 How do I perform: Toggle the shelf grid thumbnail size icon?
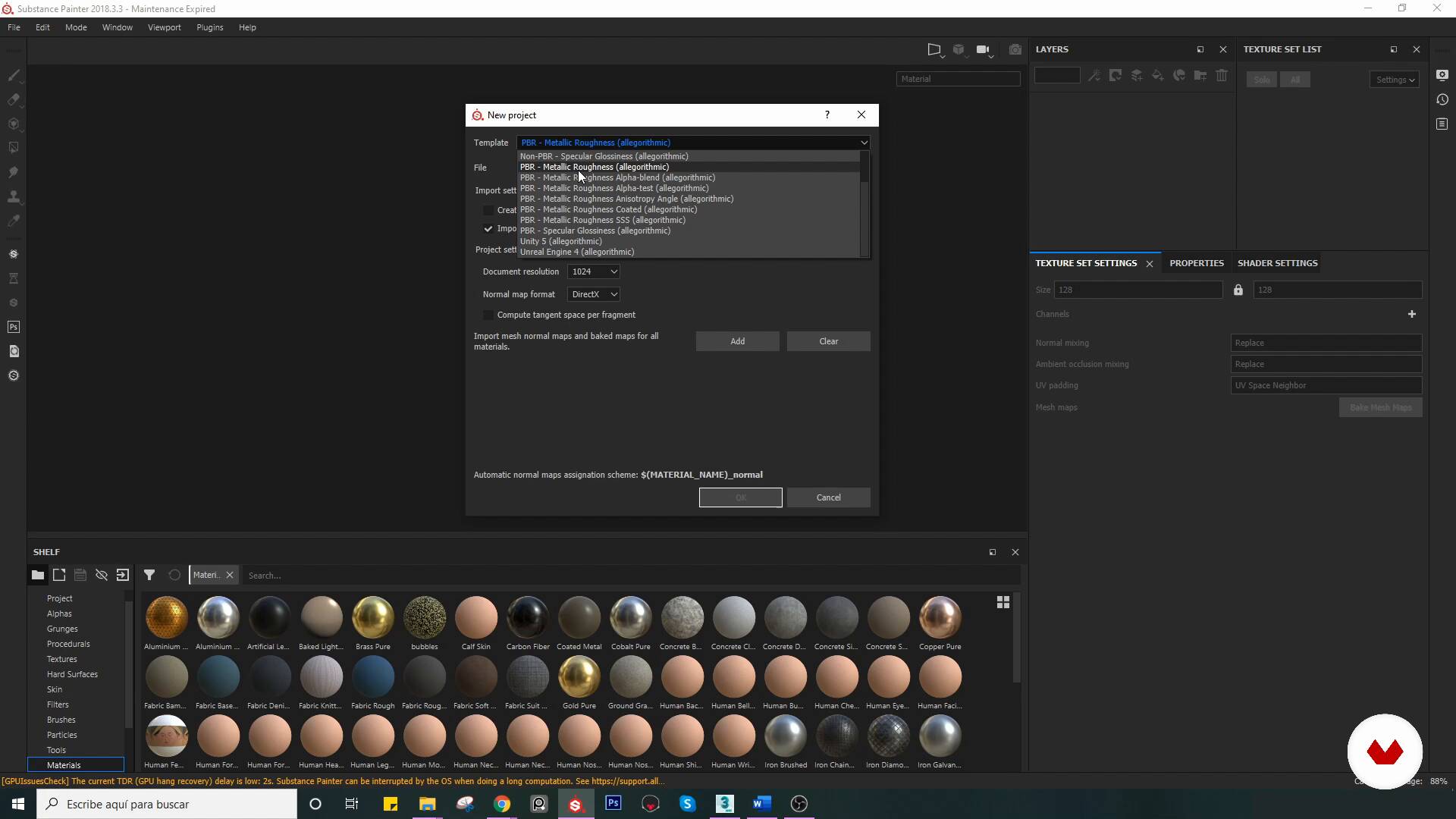(1003, 602)
